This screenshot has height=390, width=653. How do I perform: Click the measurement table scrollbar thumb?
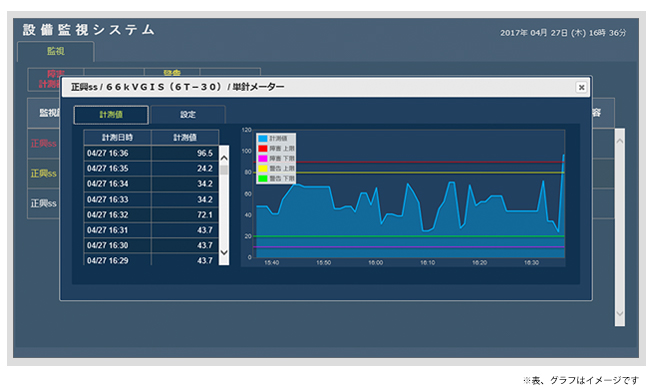coord(224,170)
